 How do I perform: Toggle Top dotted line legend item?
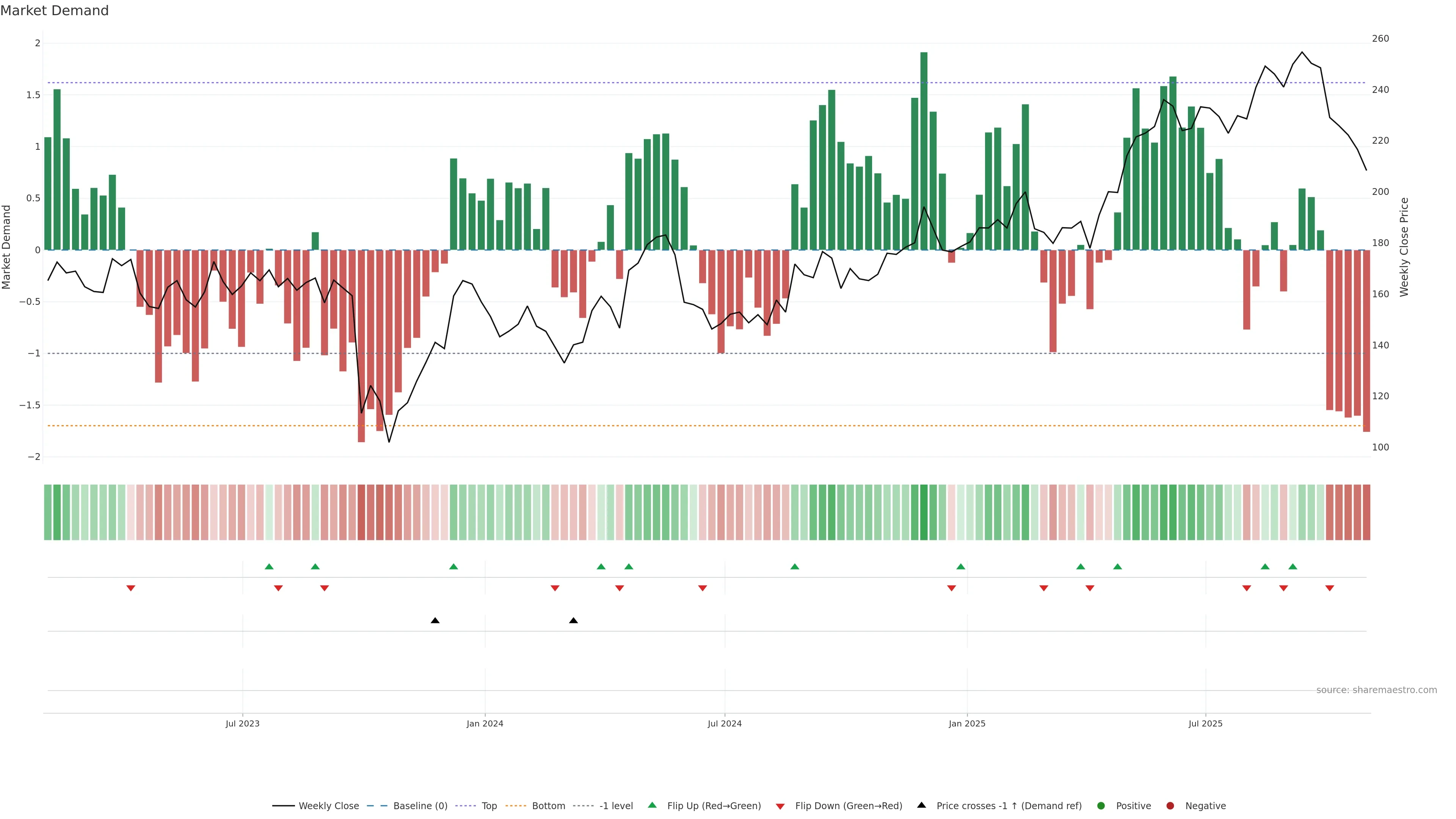489,806
